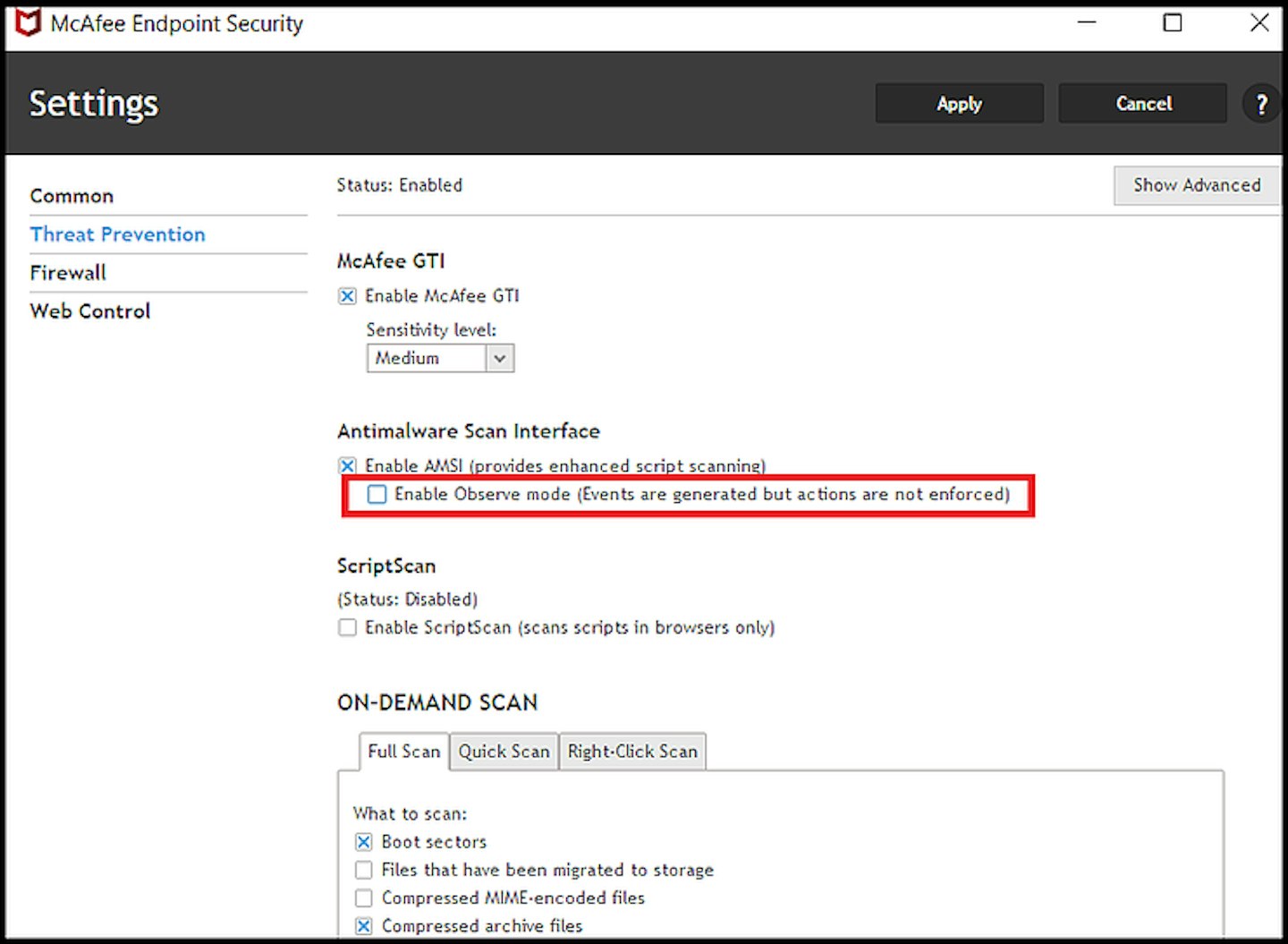Switch to the Right-Click Scan tab
Screen dimensions: 1288x944
click(632, 752)
